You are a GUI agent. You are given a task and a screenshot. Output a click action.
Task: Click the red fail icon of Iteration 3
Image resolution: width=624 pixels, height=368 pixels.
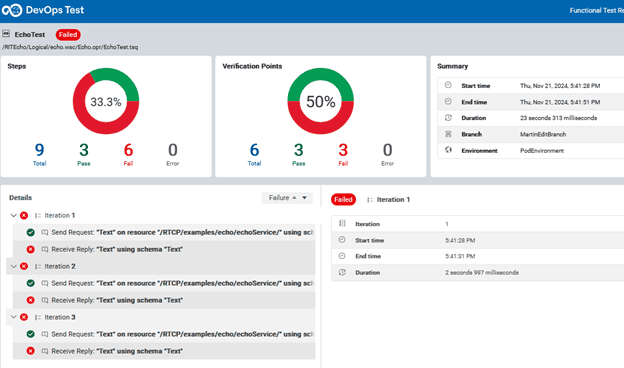pos(24,317)
